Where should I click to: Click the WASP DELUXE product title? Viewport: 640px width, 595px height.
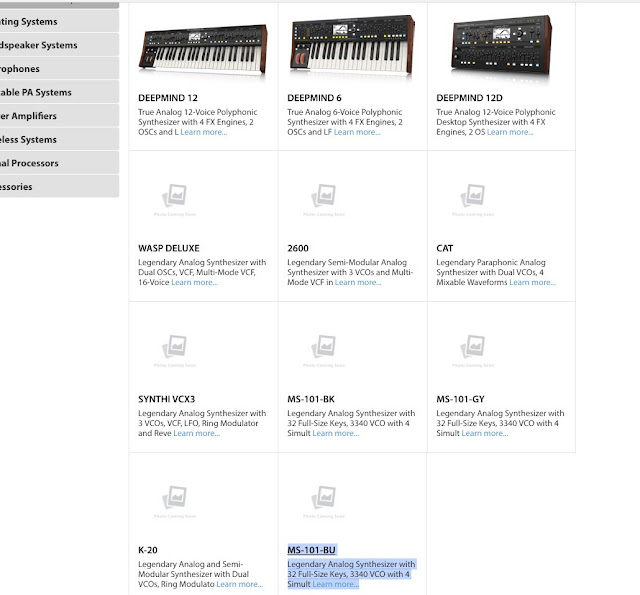tap(169, 248)
